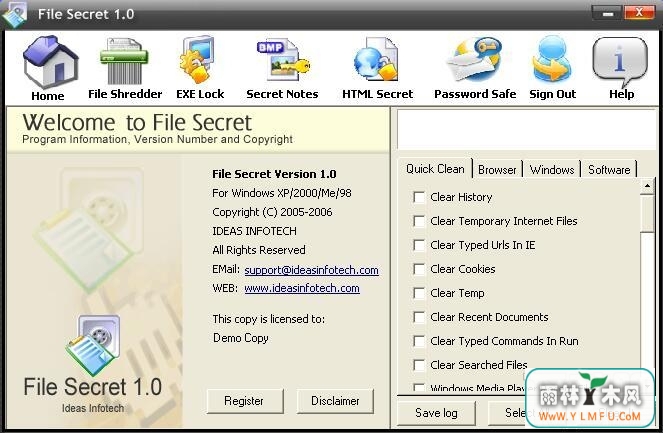The height and width of the screenshot is (433, 663).
Task: Click the File Secret title bar icon
Action: [x=14, y=14]
